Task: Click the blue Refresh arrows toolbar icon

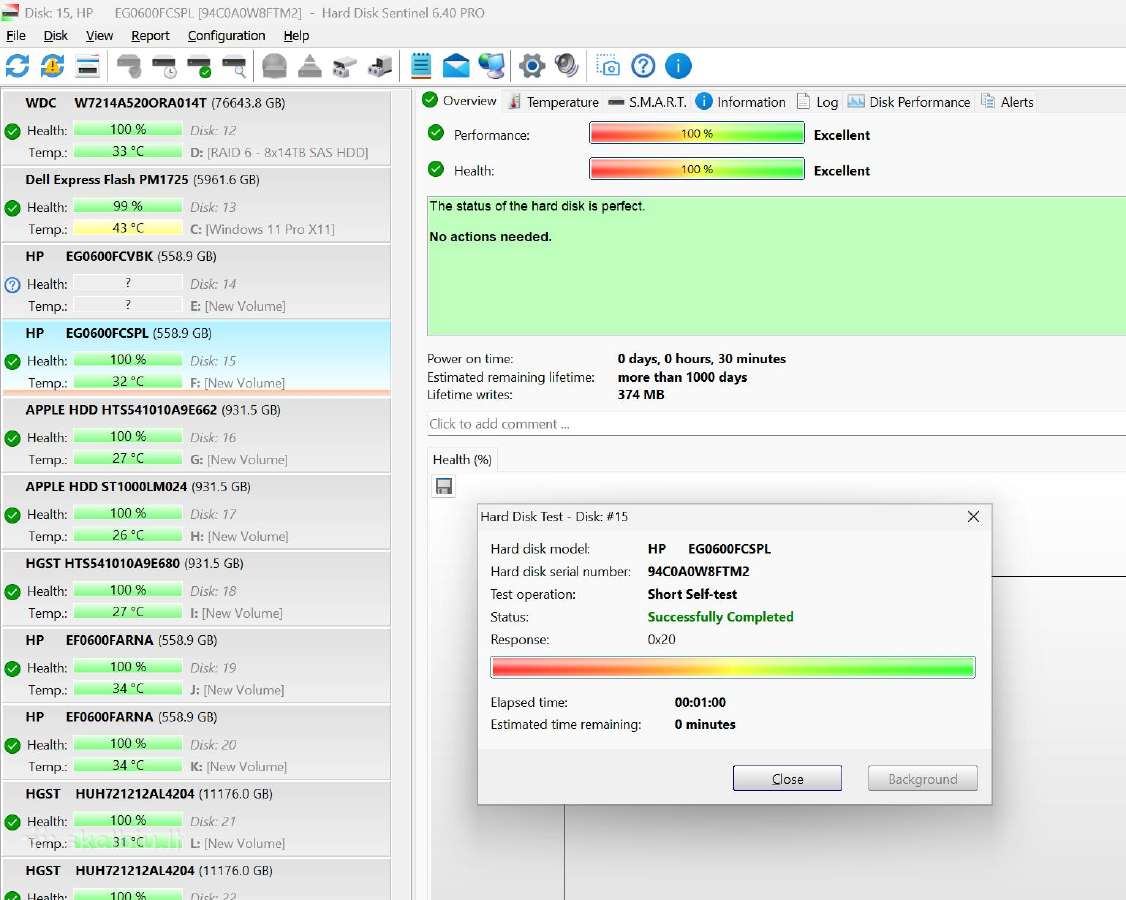Action: (17, 66)
